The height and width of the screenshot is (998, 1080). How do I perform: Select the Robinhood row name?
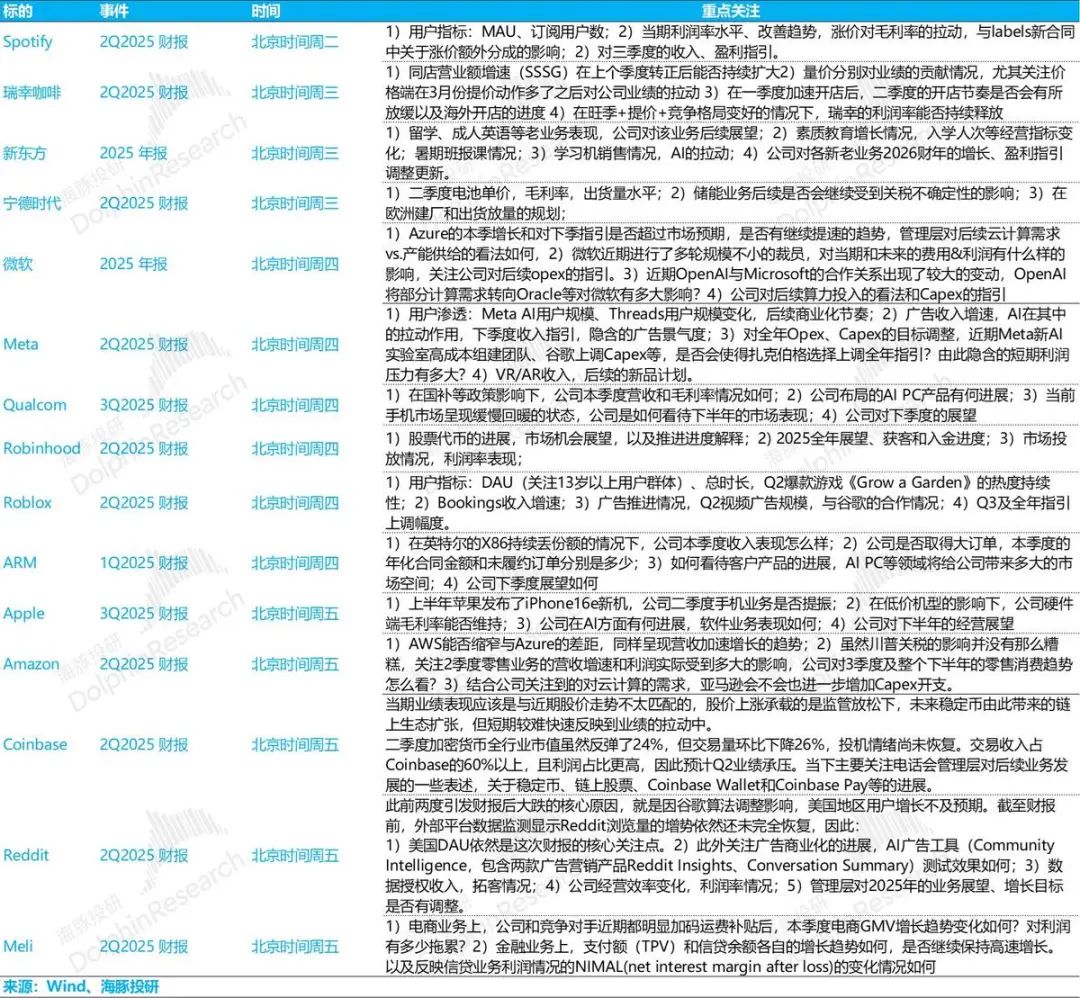pyautogui.click(x=41, y=448)
